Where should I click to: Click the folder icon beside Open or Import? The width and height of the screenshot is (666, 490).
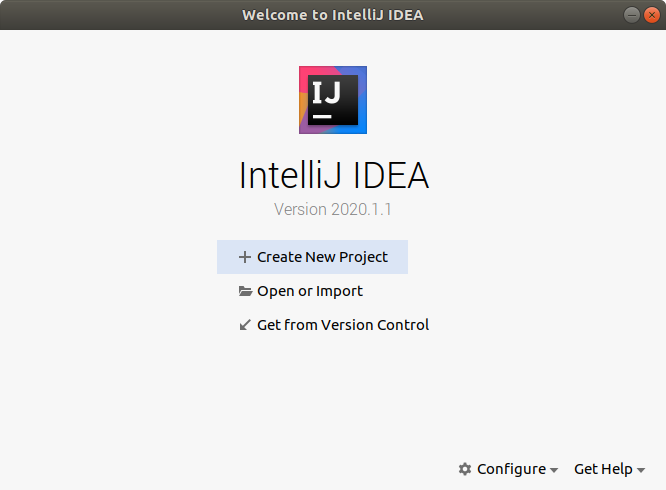point(245,291)
